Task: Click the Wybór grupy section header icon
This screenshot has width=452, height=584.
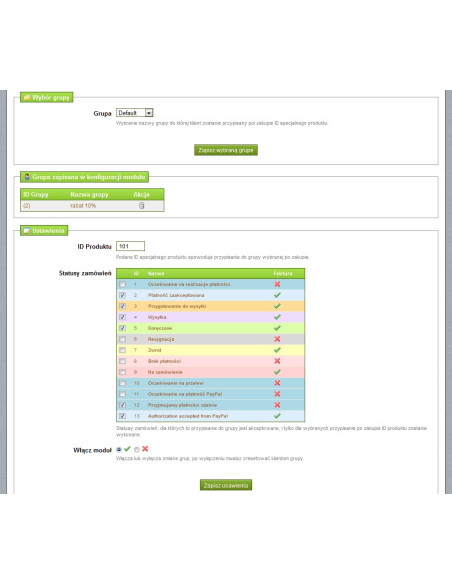Action: [x=26, y=98]
